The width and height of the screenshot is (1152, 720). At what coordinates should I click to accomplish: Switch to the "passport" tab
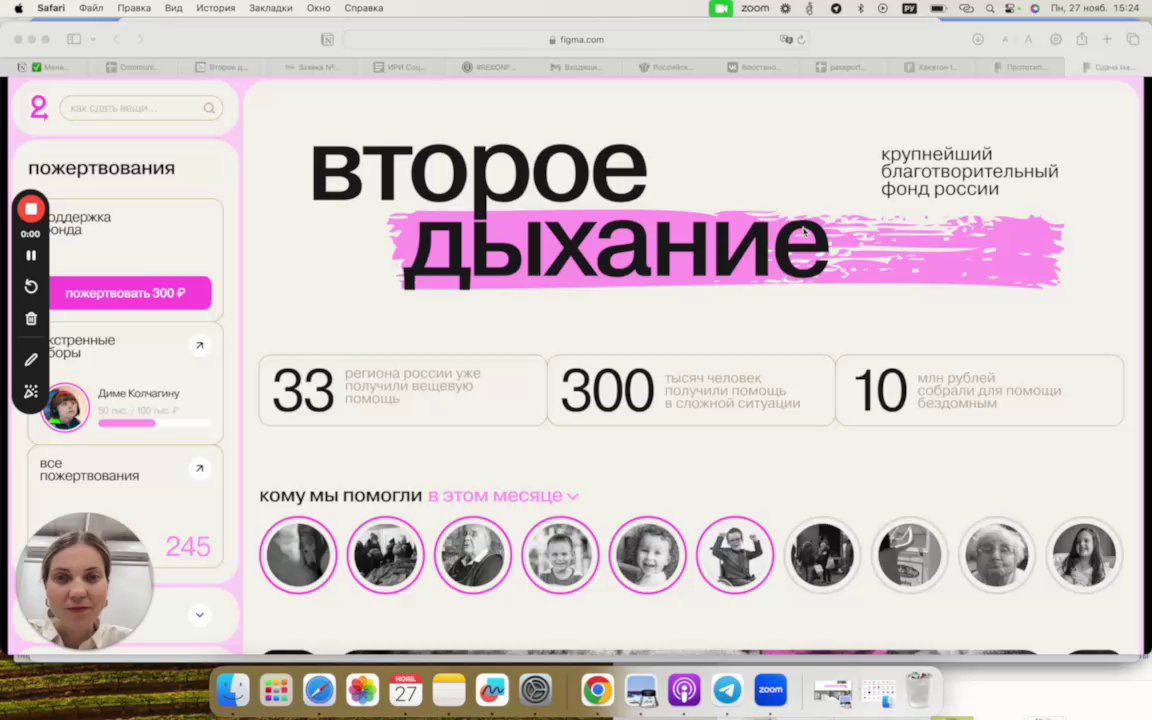842,67
